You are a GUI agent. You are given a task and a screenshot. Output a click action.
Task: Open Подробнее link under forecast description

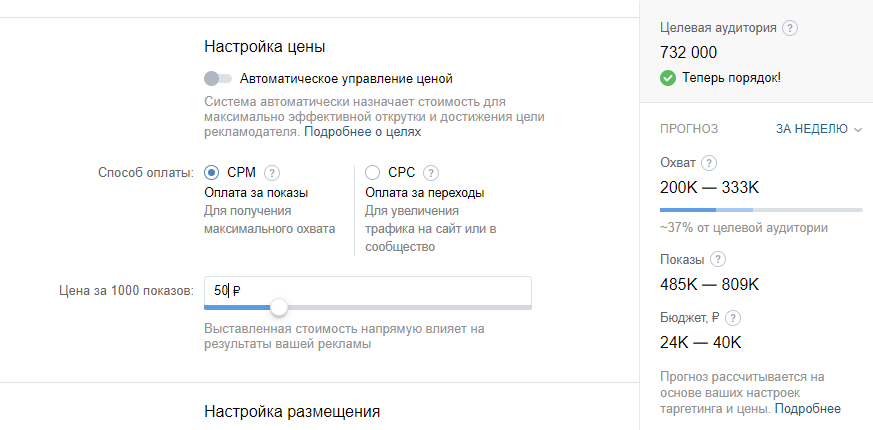[808, 409]
